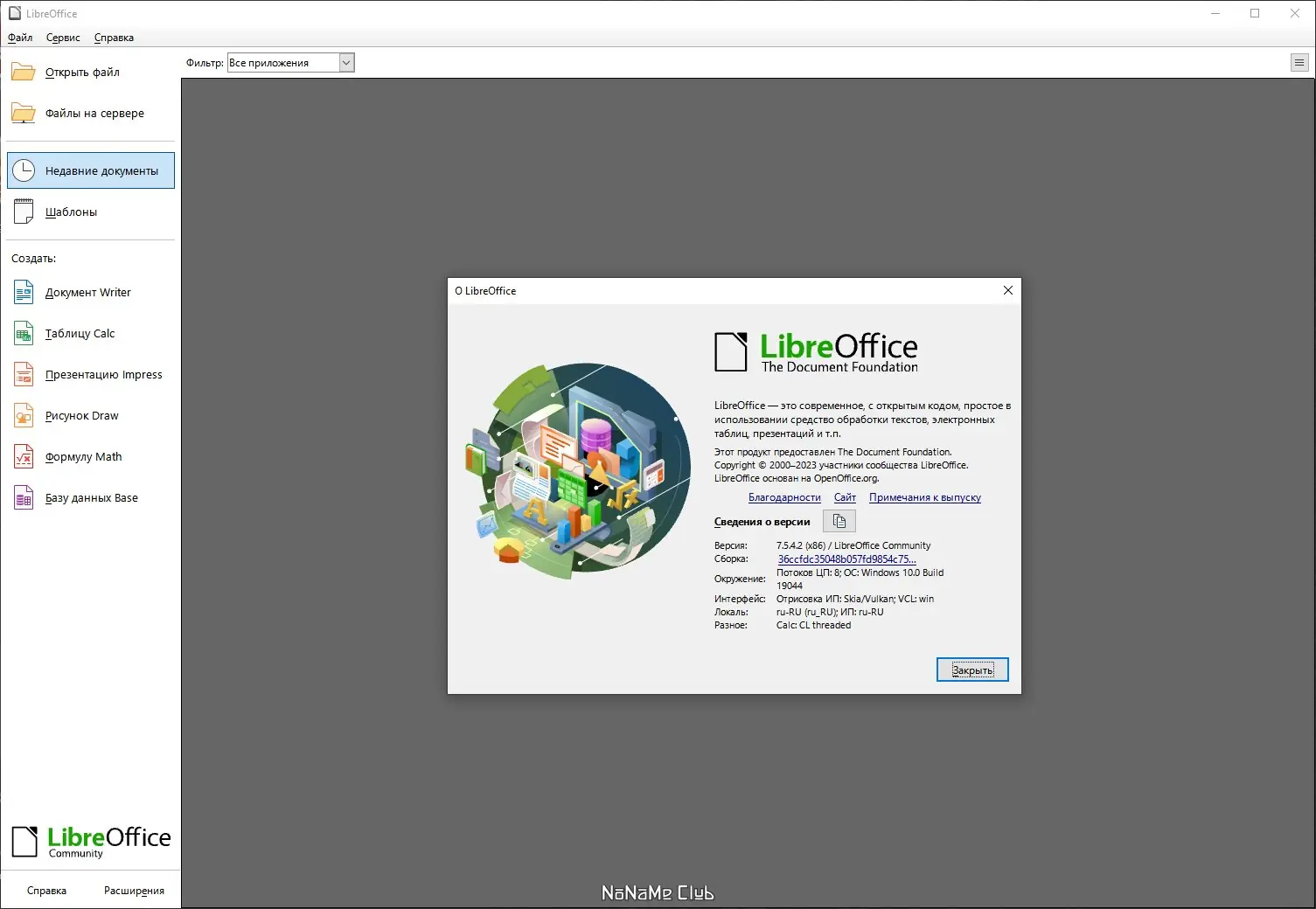Click the LibreOffice Community logo in the sidebar
Image resolution: width=1316 pixels, height=909 pixels.
click(x=91, y=842)
